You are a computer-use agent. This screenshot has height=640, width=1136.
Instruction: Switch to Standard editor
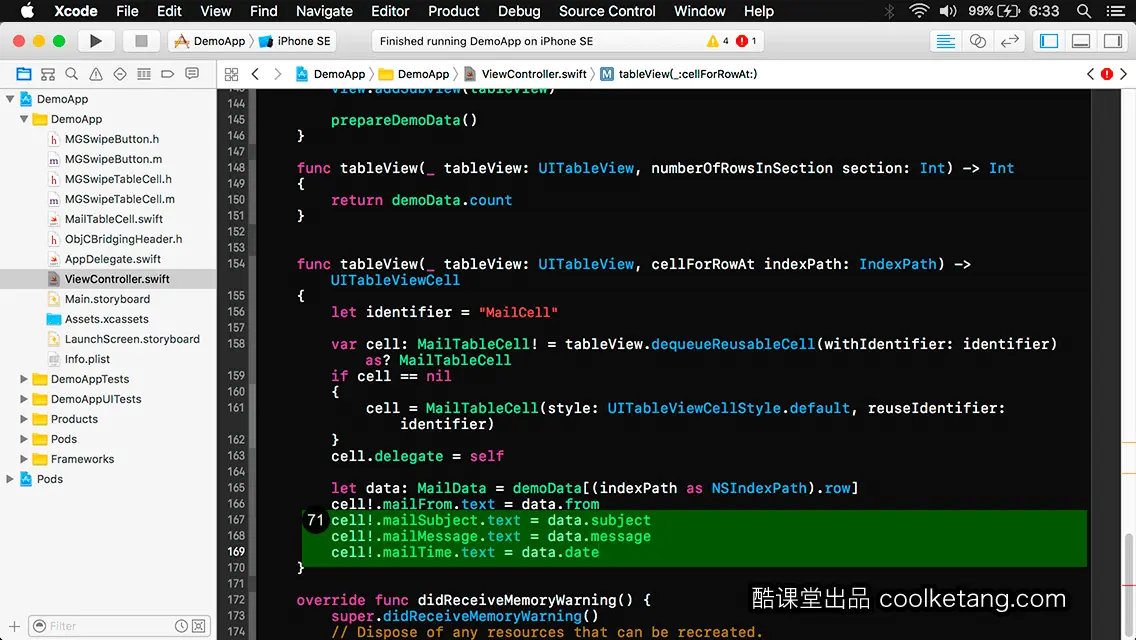[945, 41]
